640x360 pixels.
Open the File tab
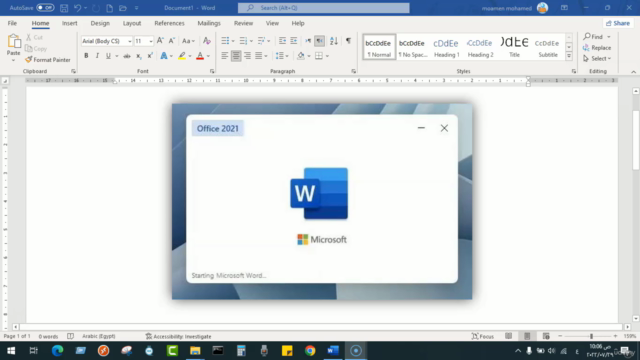coord(12,23)
